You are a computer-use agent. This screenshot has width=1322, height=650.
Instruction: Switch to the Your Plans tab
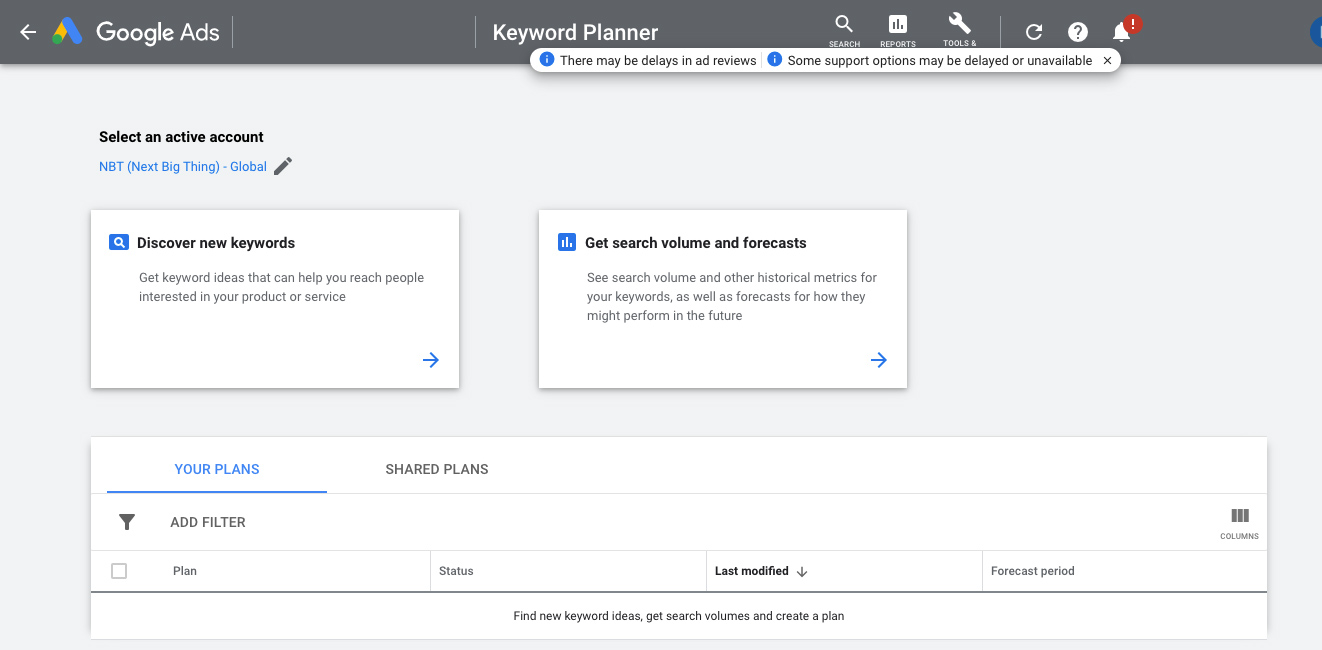pyautogui.click(x=217, y=469)
